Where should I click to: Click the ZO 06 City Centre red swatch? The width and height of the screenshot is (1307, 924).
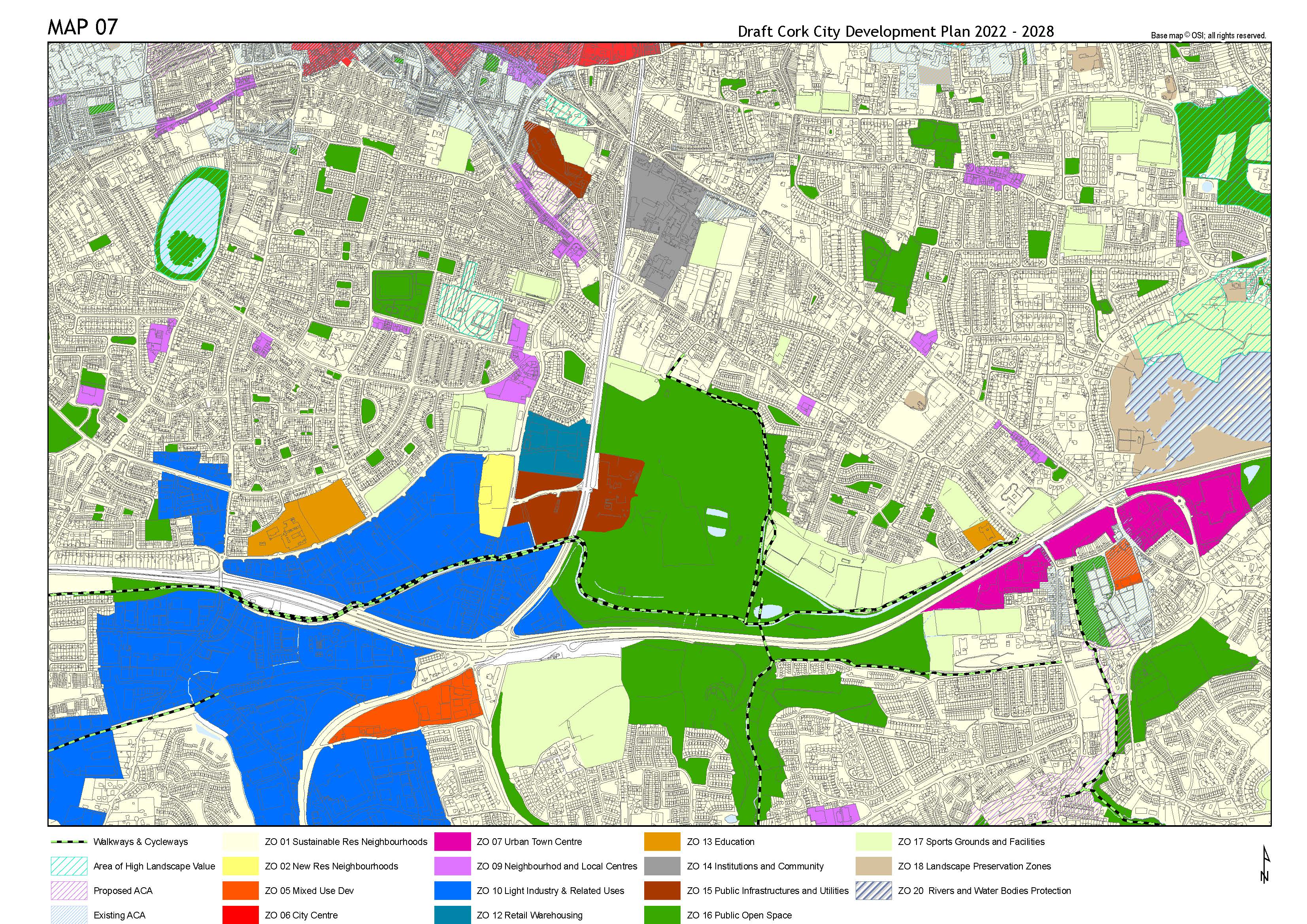pyautogui.click(x=240, y=915)
